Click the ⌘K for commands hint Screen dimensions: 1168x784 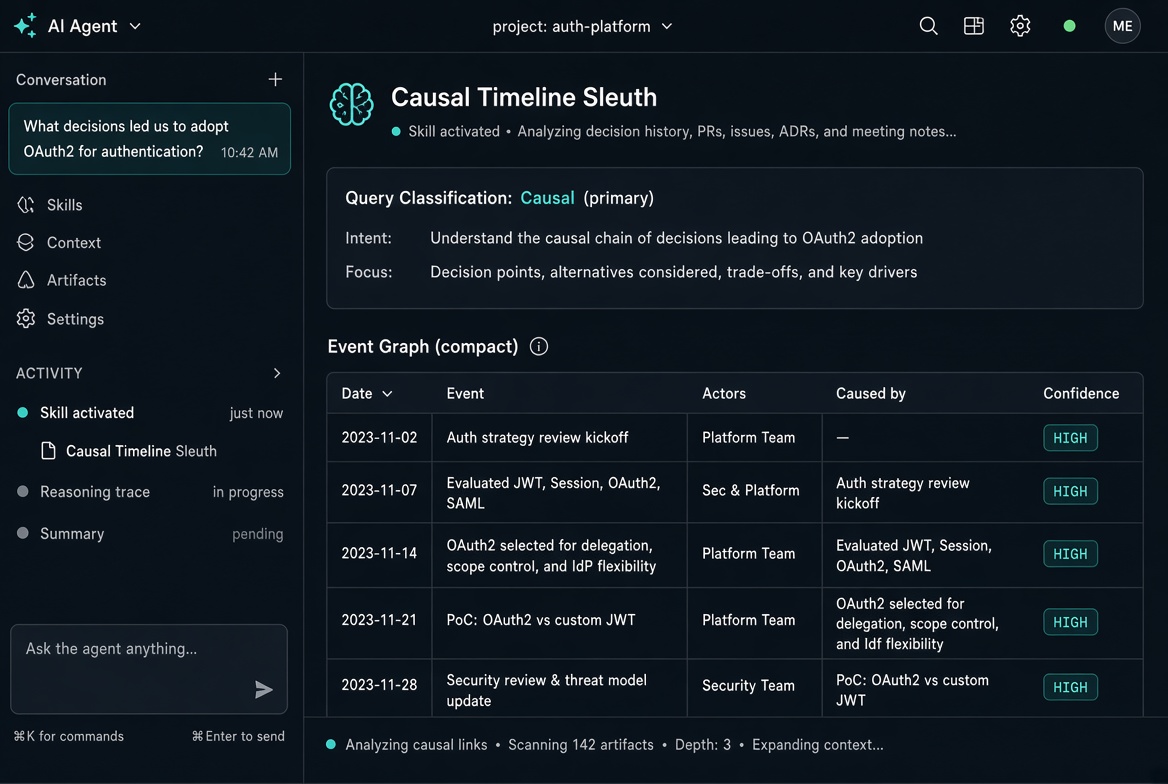(69, 736)
